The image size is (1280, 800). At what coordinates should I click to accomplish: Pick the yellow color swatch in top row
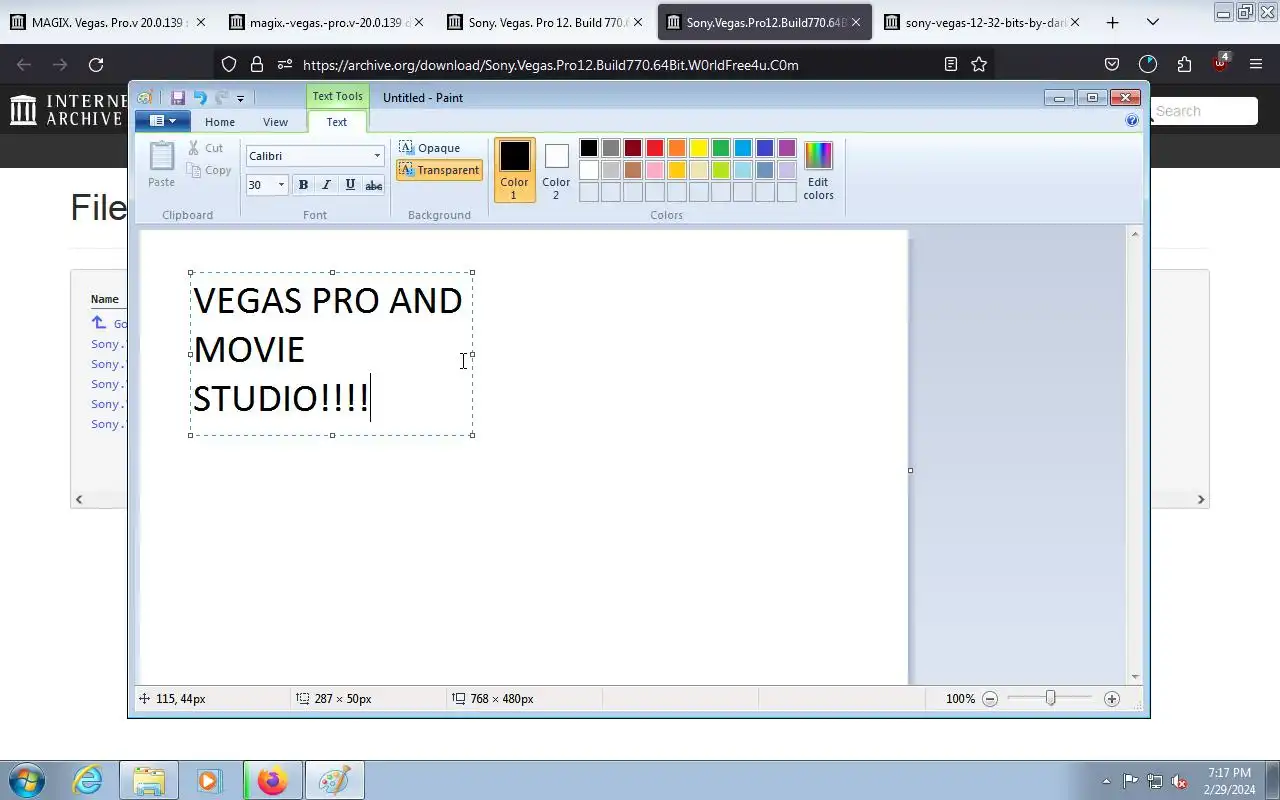pos(699,148)
